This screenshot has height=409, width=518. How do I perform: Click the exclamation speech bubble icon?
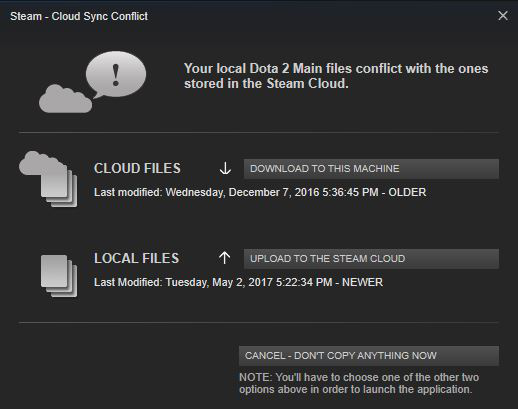(x=116, y=75)
